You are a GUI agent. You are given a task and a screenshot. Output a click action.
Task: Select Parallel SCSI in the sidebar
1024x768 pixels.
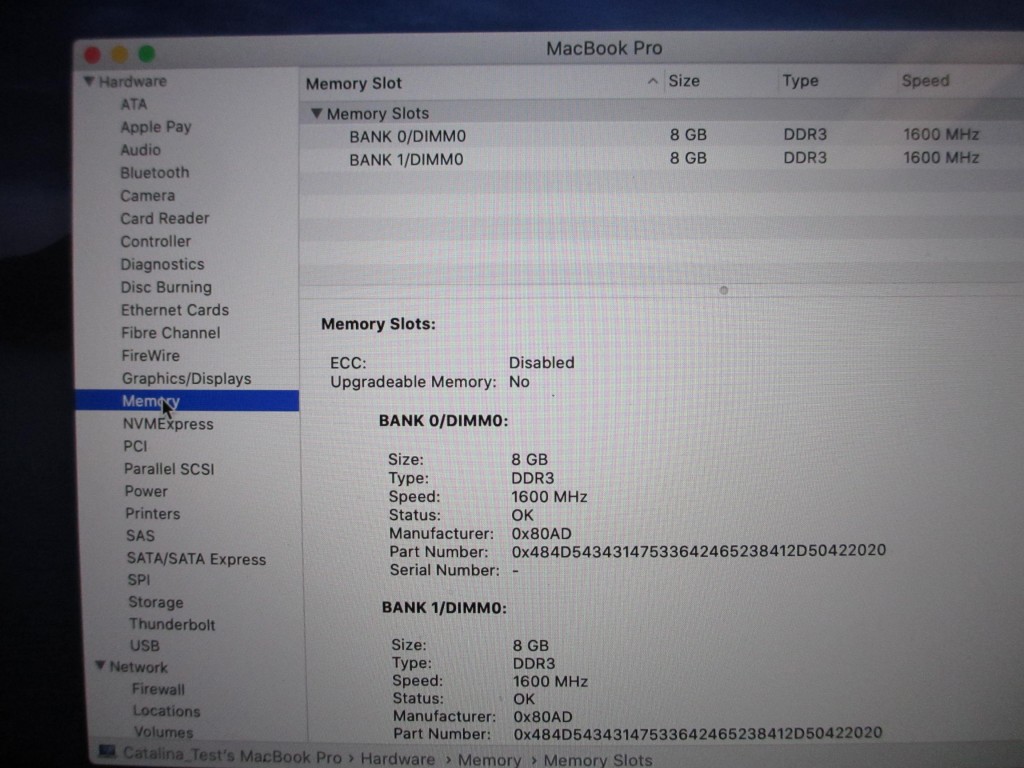(169, 469)
